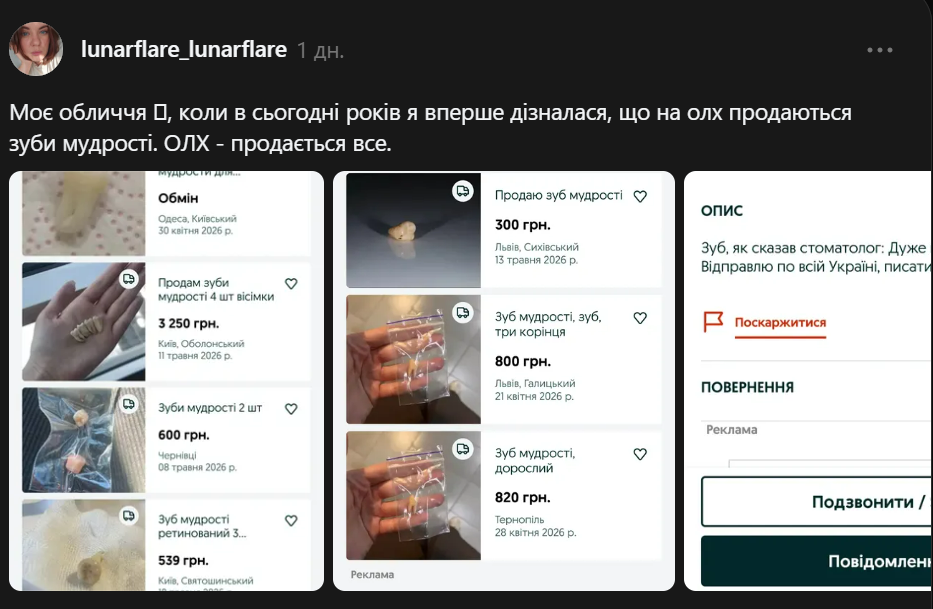This screenshot has height=609, width=933.
Task: Click the red flag report icon
Action: 713,321
